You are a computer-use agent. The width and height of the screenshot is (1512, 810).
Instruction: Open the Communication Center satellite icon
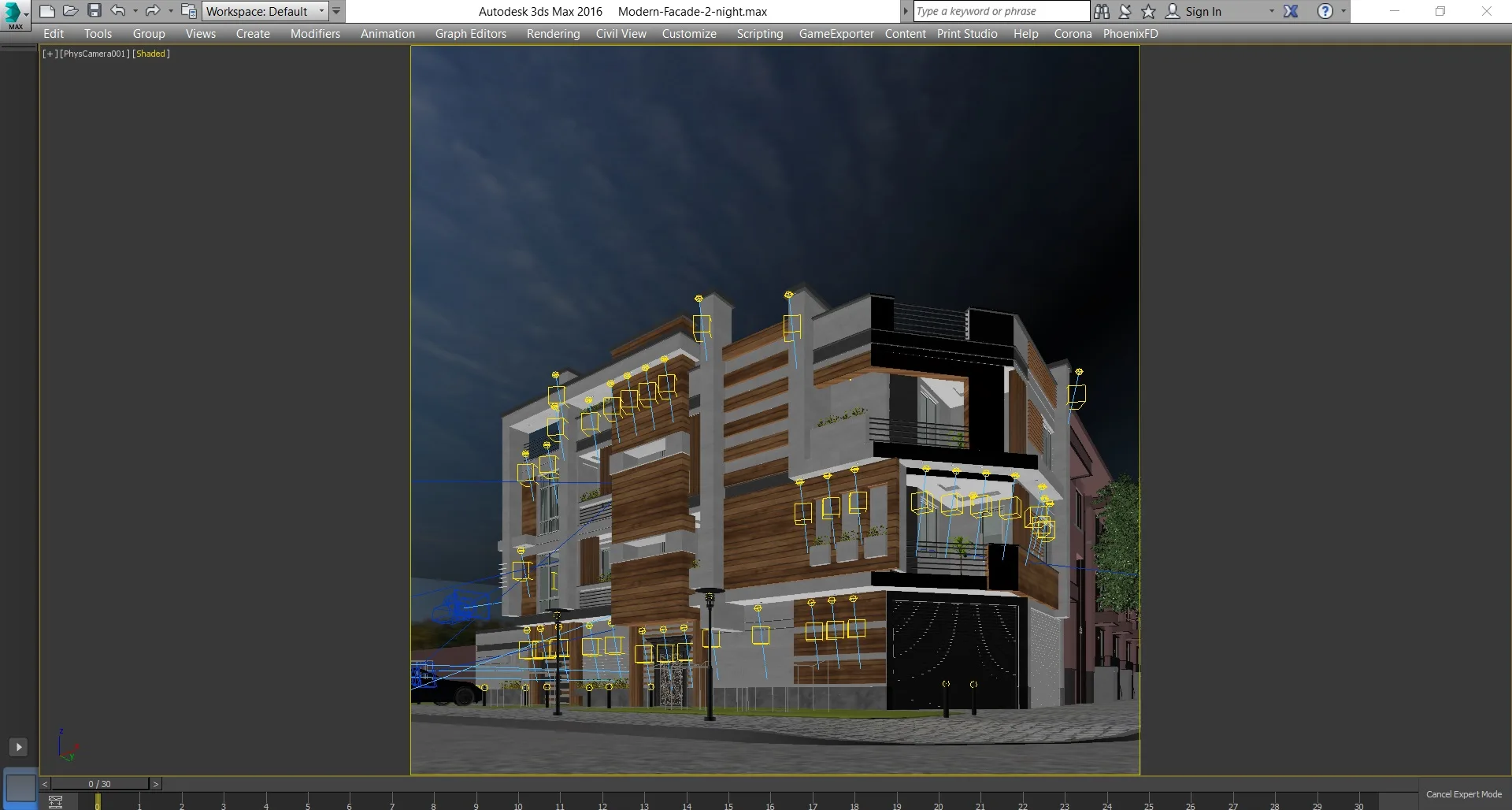(x=1125, y=11)
